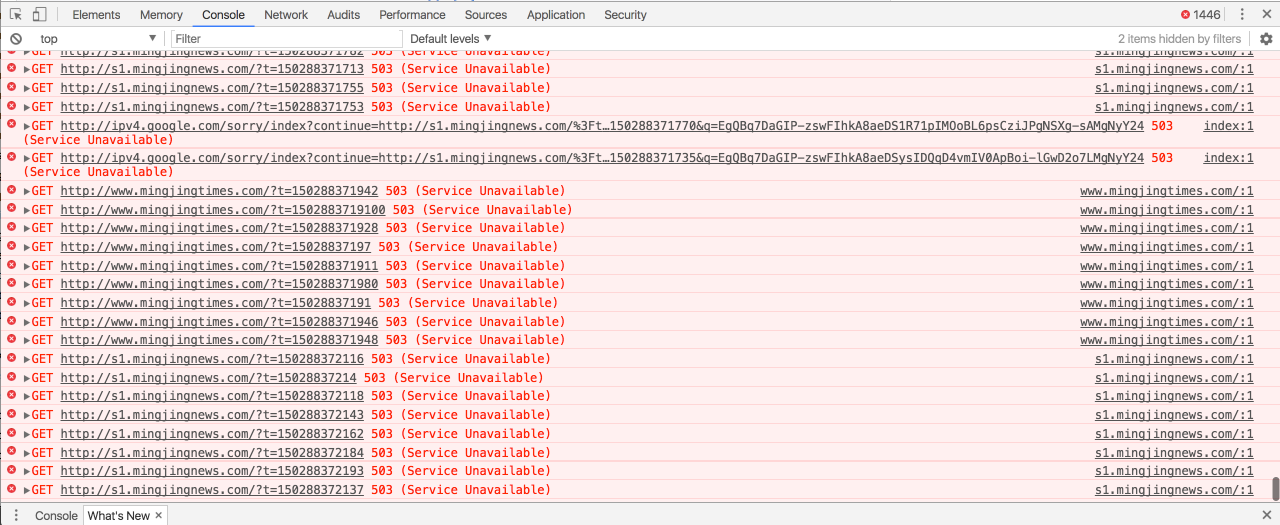Click error icon for request t=150288372193

coord(12,470)
